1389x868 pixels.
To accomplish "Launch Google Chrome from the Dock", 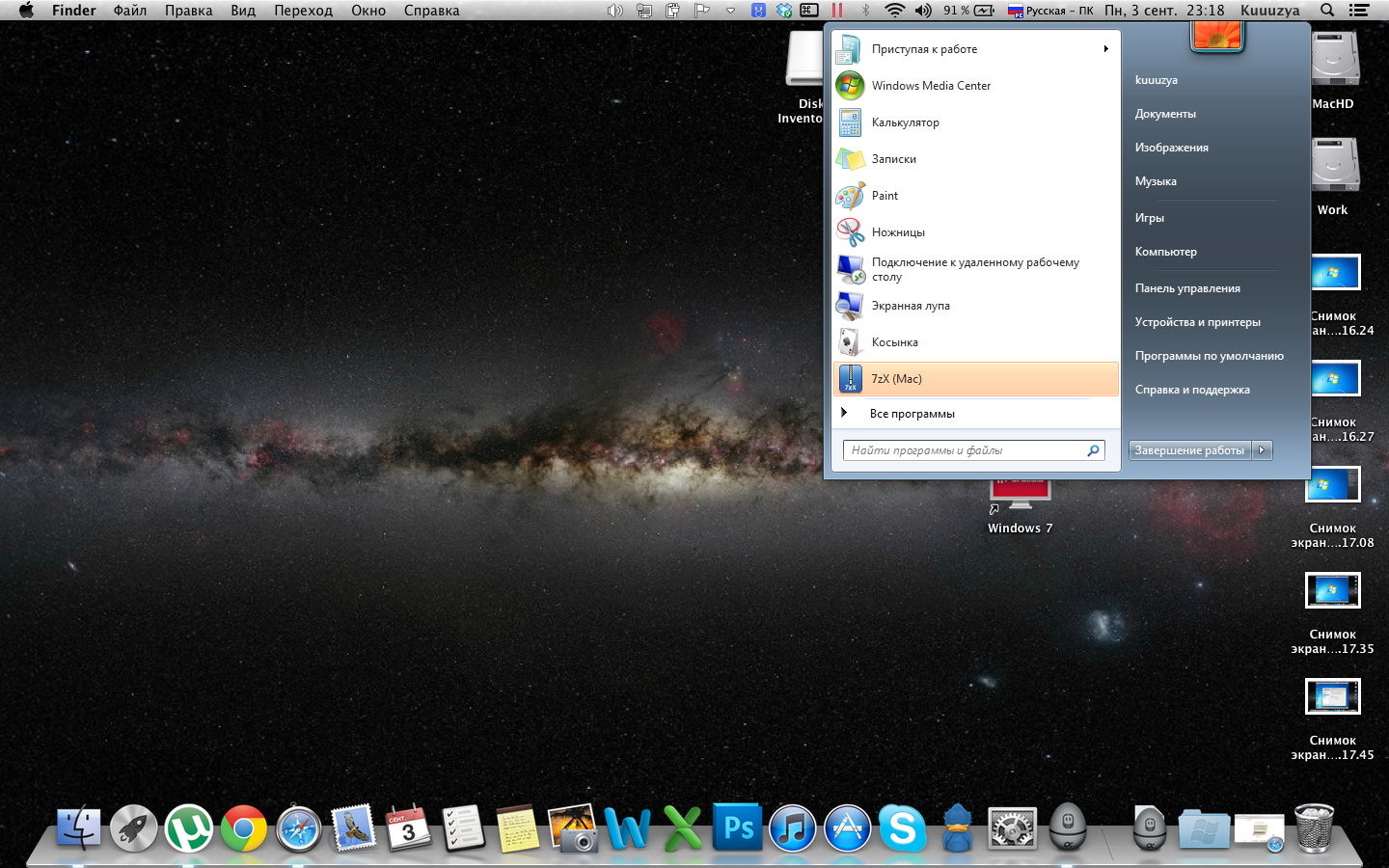I will (243, 828).
